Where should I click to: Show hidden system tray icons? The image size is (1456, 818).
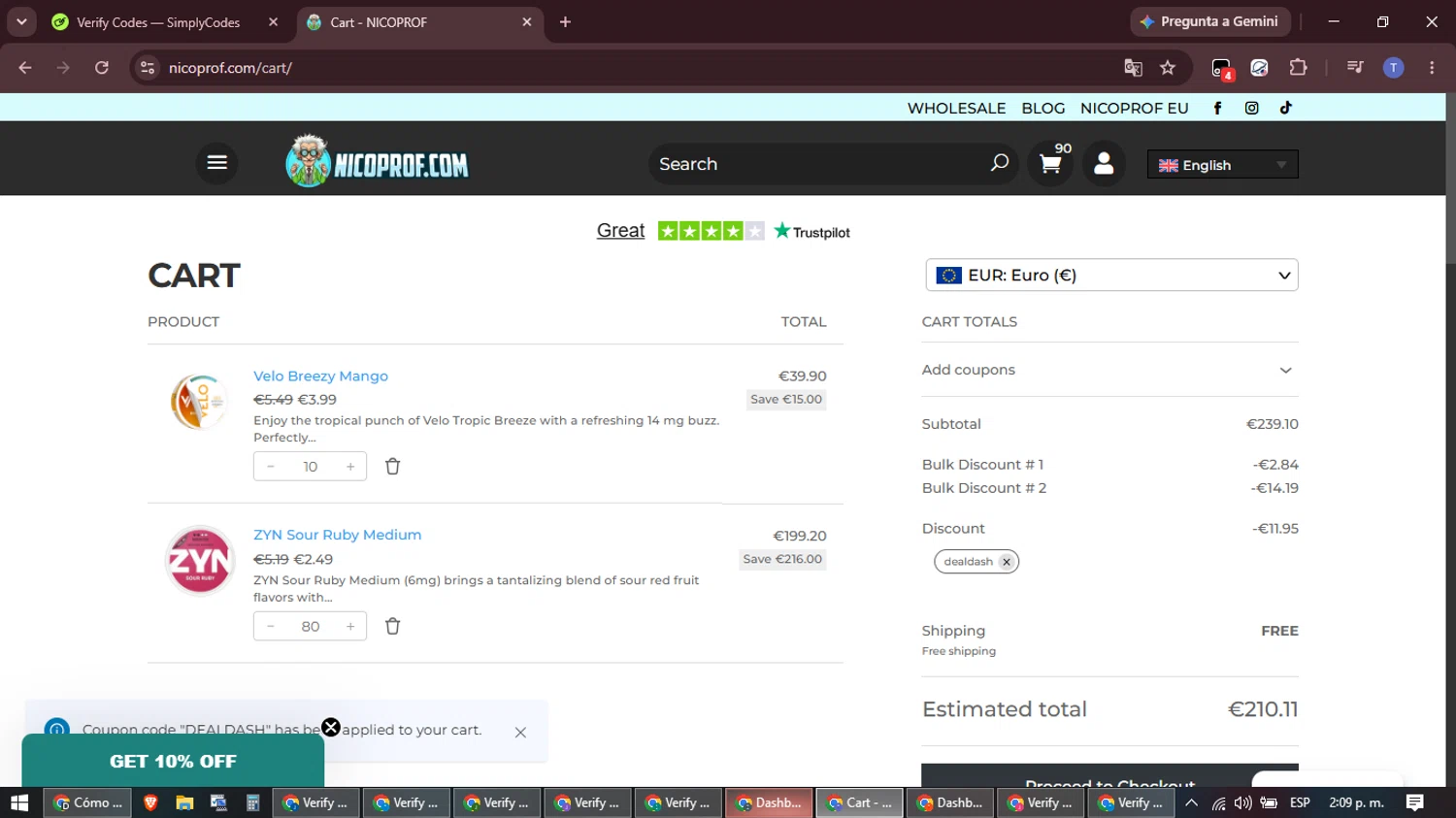1191,802
